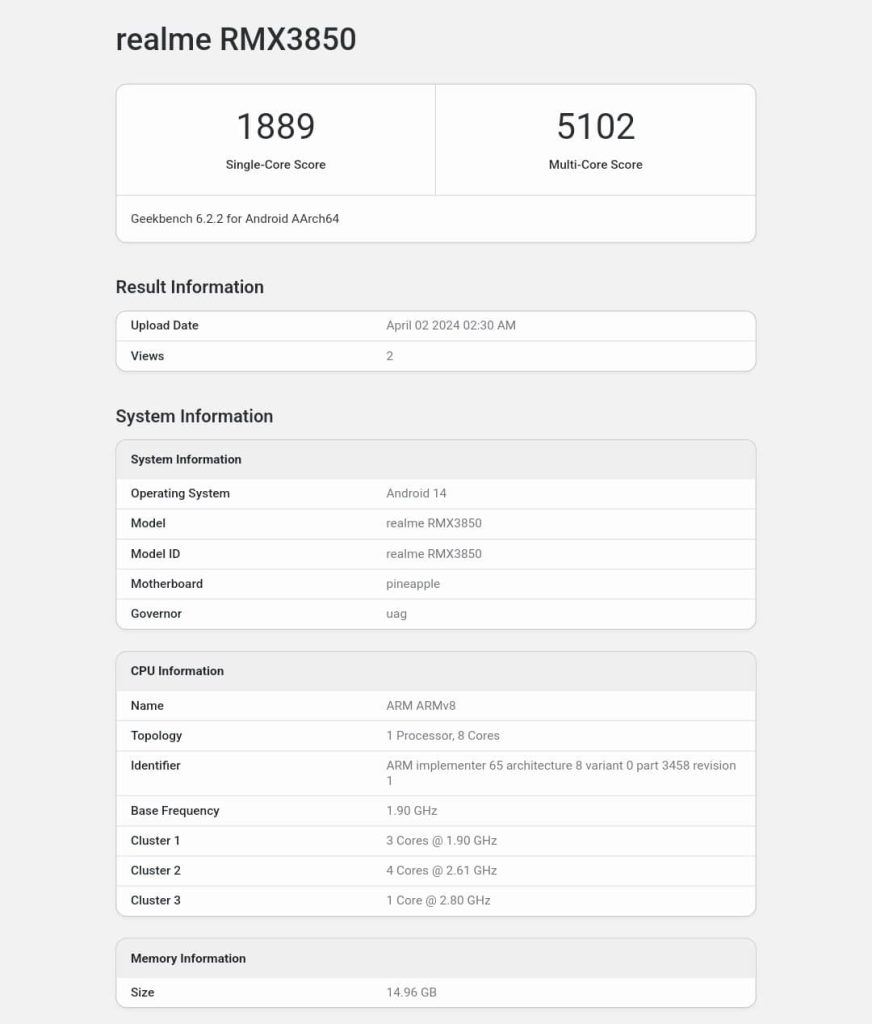Click the pineapple motherboard value
The width and height of the screenshot is (872, 1024).
[413, 584]
